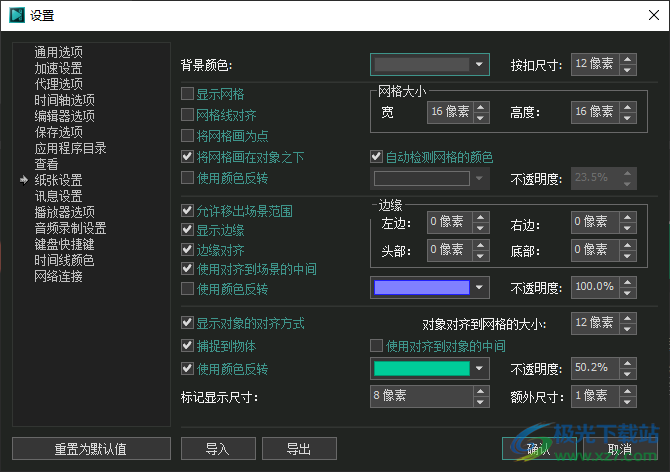Uncheck the 显示边缘 option
The width and height of the screenshot is (670, 472).
pyautogui.click(x=187, y=230)
